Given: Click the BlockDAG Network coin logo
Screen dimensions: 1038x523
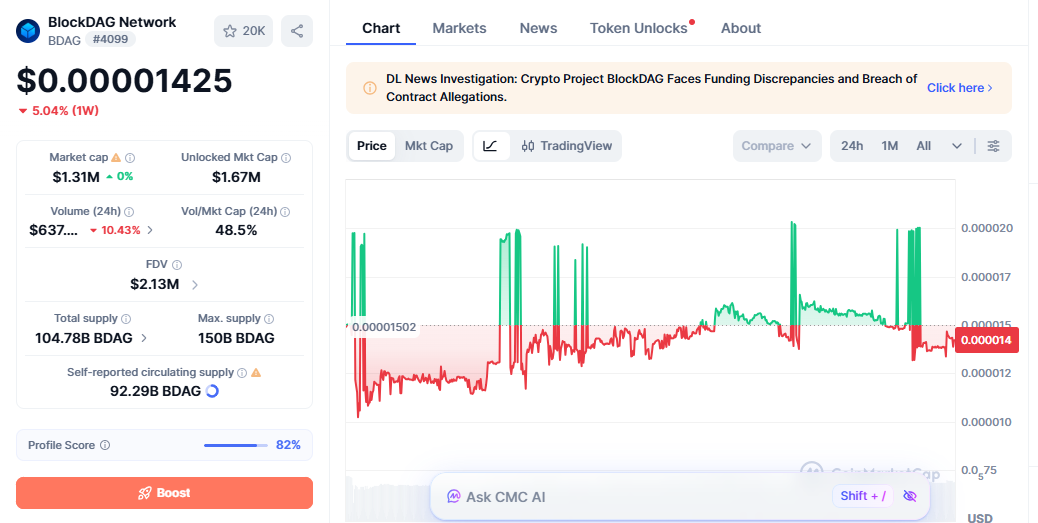Looking at the screenshot, I should (28, 30).
